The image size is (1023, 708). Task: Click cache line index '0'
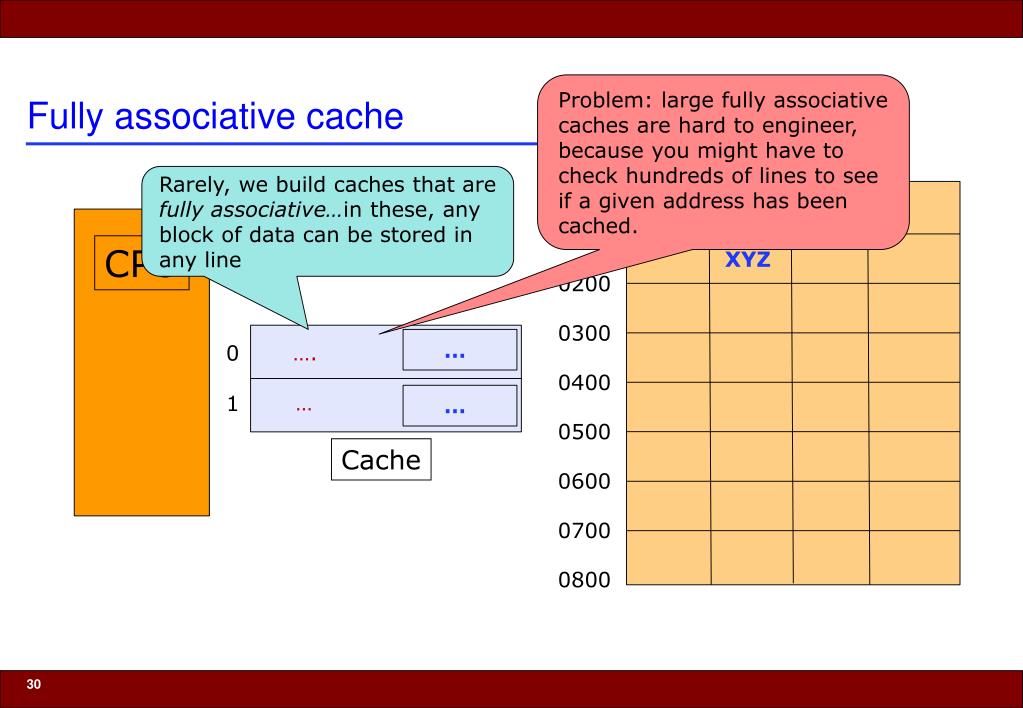232,353
